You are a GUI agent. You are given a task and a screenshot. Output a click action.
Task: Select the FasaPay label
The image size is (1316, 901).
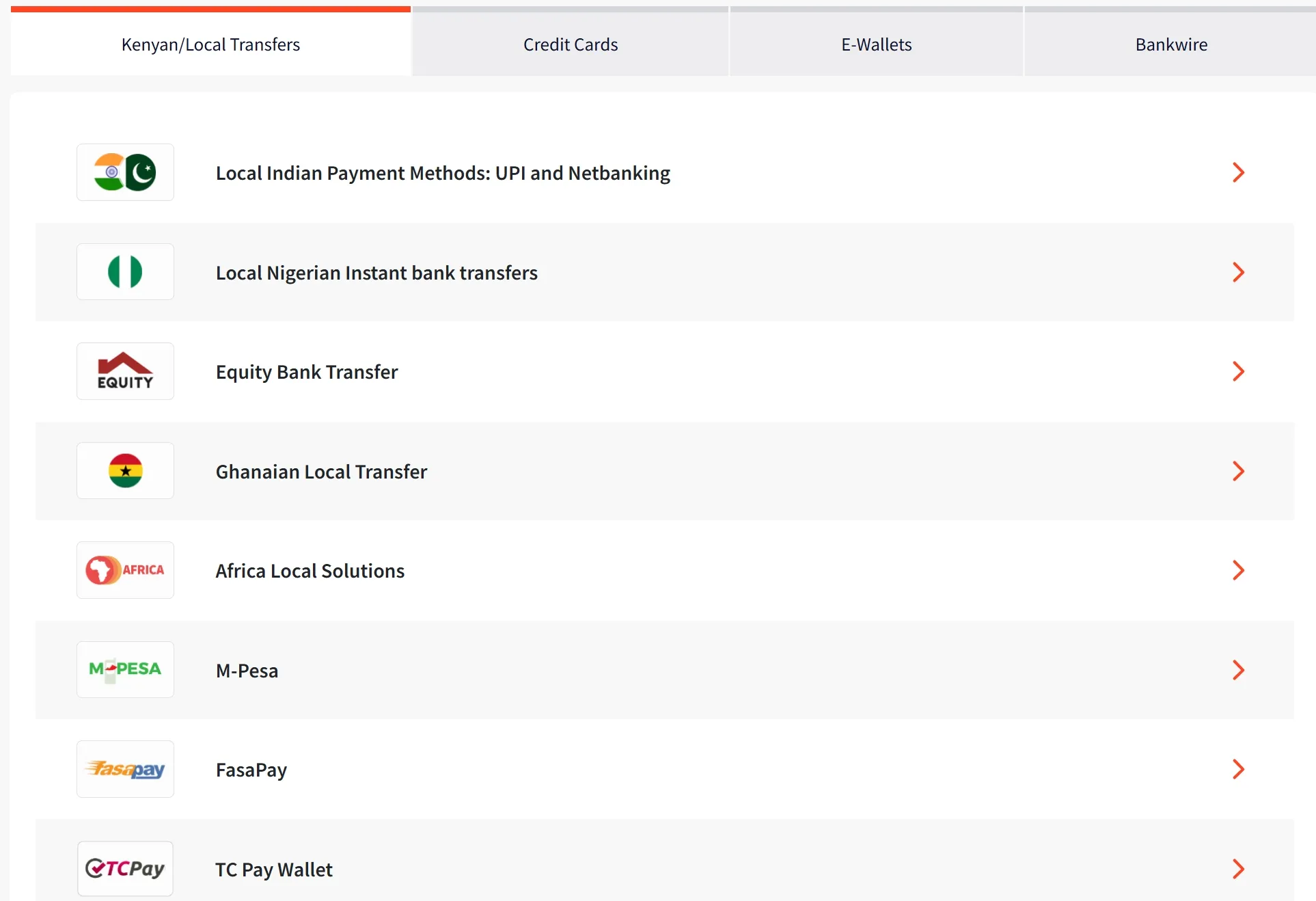[x=251, y=770]
